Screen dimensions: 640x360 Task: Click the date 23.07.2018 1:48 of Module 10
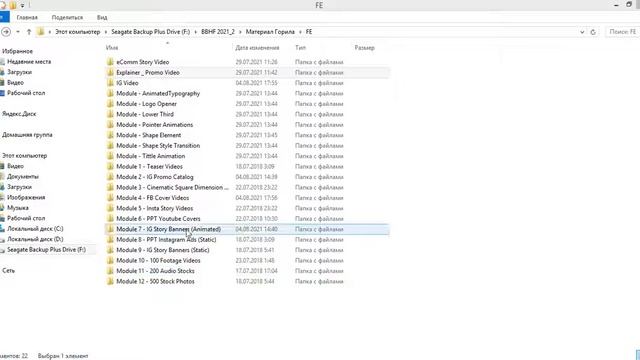256,260
